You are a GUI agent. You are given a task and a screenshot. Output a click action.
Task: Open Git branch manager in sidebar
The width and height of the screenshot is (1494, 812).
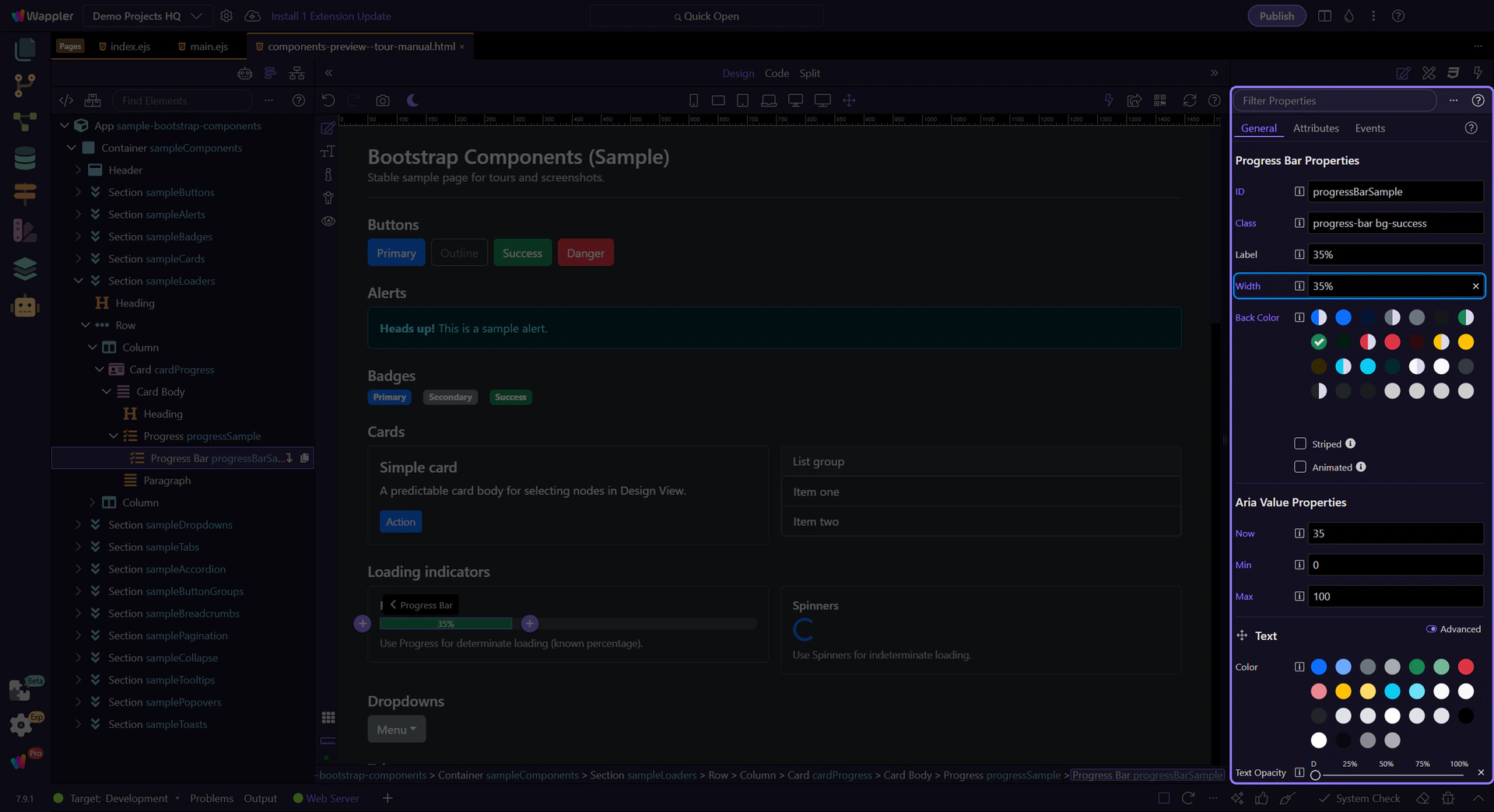tap(25, 85)
